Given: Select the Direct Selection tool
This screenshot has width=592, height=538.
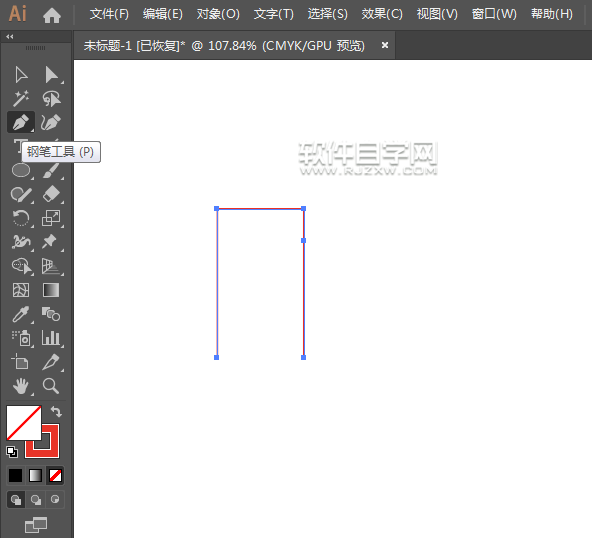Looking at the screenshot, I should click(x=51, y=75).
